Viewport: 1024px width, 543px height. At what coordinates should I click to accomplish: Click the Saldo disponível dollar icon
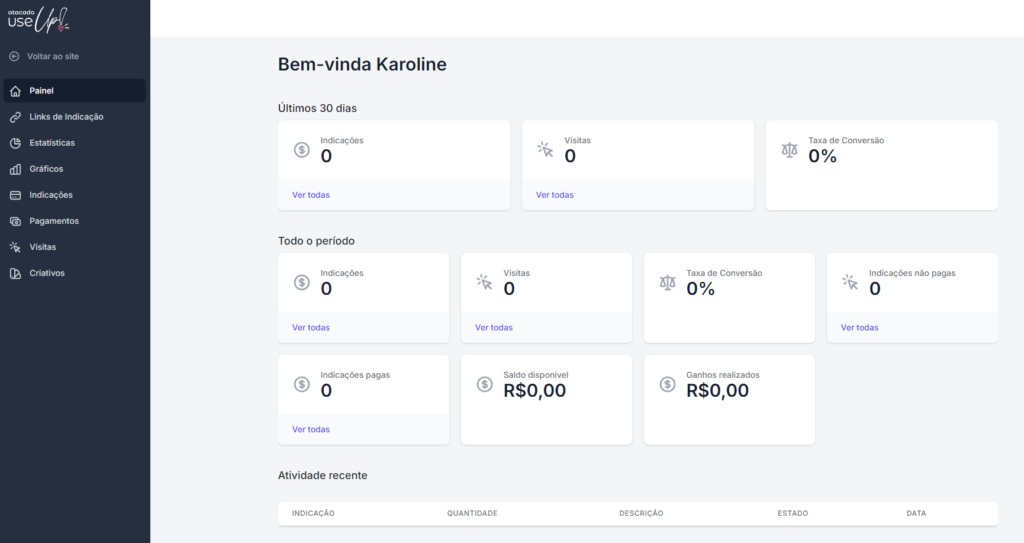[485, 384]
